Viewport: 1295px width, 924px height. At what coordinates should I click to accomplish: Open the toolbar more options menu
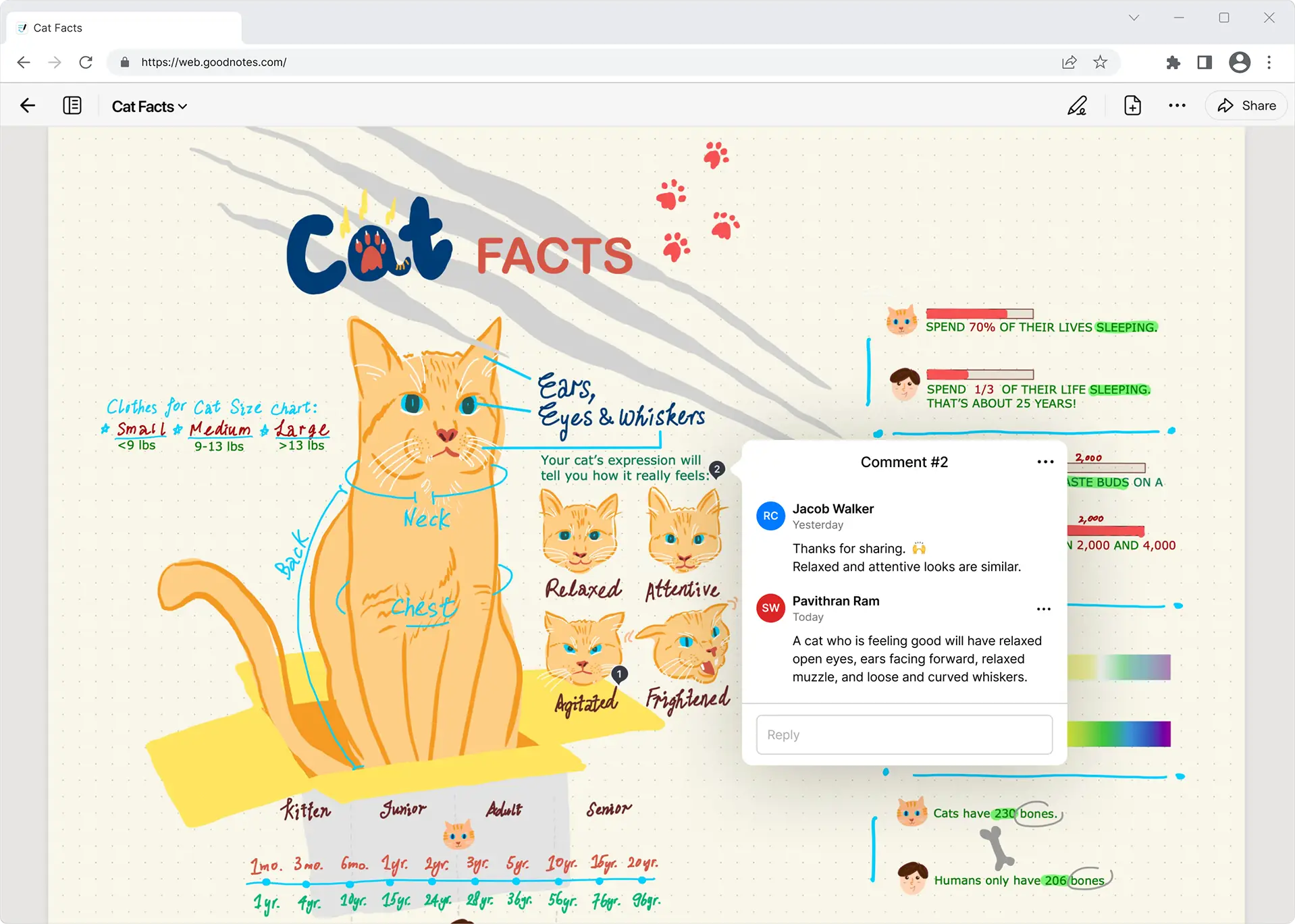click(x=1177, y=105)
